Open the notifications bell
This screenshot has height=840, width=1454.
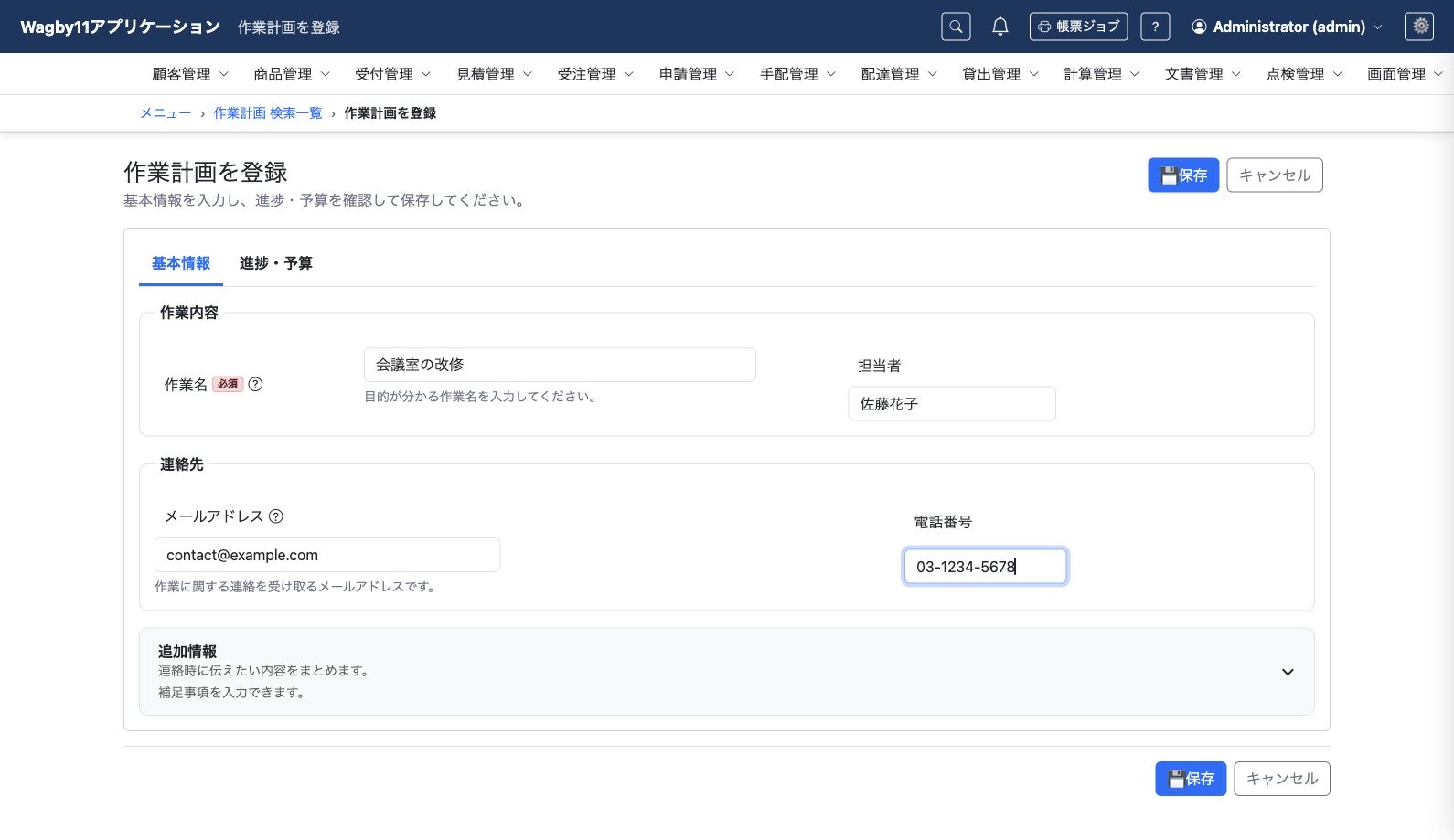pos(1000,27)
